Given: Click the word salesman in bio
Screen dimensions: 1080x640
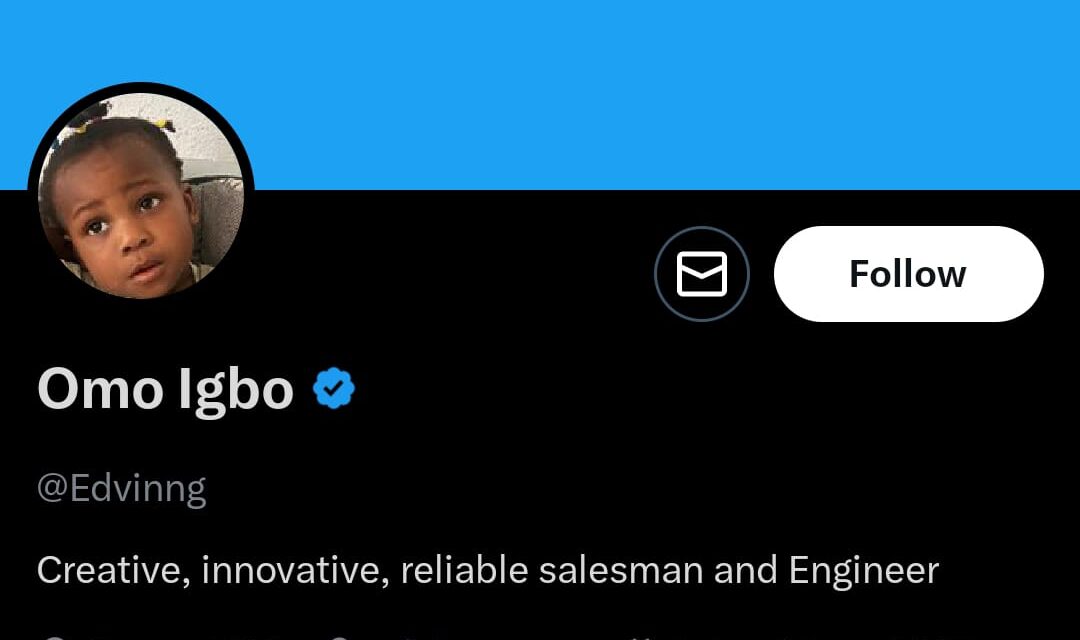Looking at the screenshot, I should click(x=620, y=570).
